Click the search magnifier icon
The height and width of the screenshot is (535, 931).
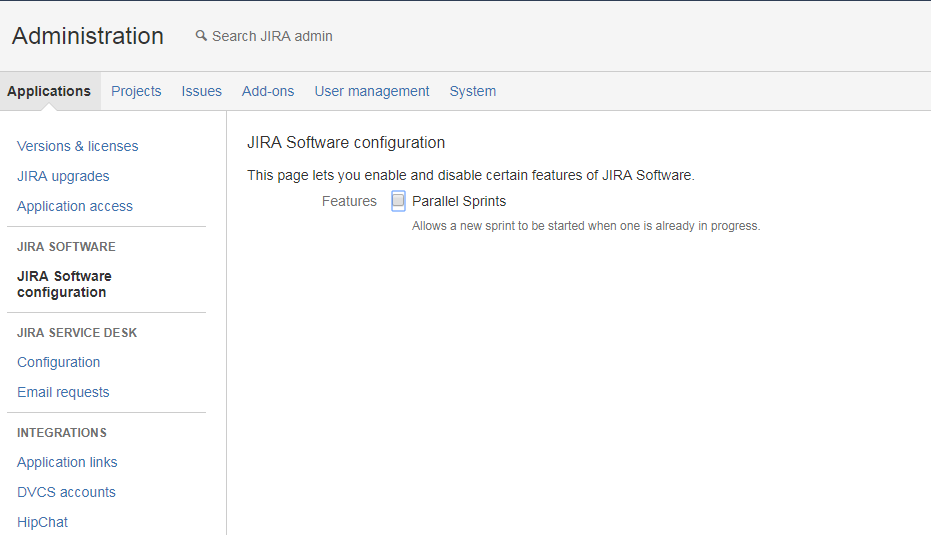201,36
